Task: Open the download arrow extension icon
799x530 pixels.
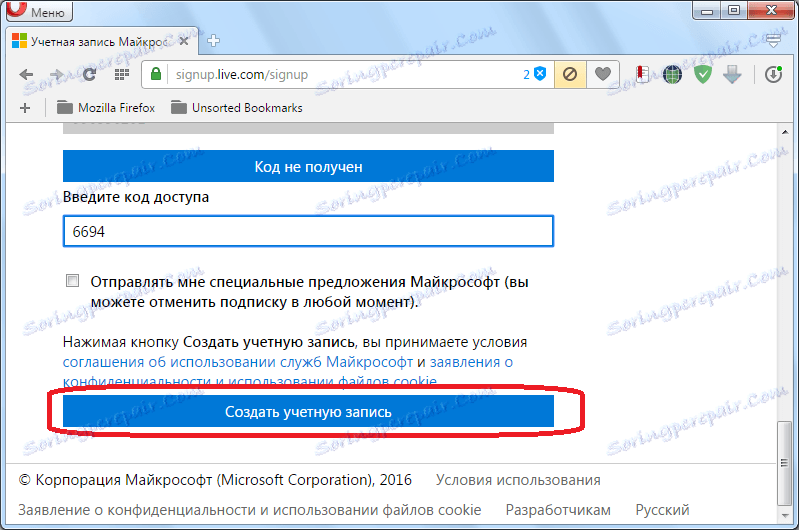Action: coord(732,75)
